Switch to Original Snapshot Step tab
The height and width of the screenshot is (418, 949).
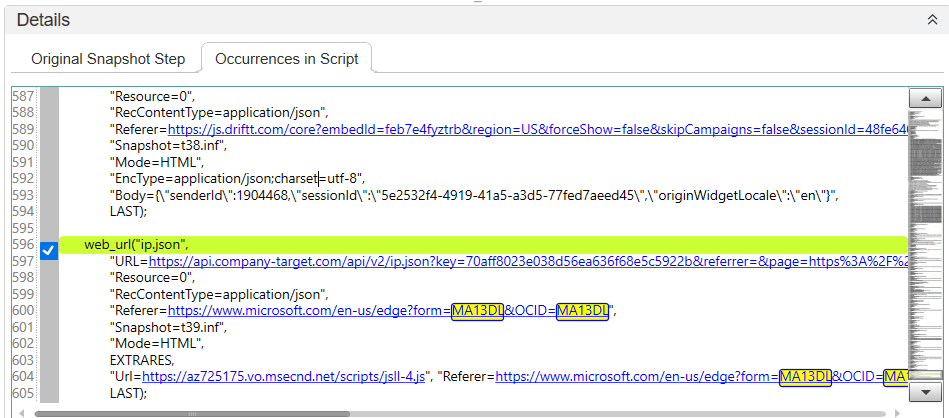pos(108,59)
